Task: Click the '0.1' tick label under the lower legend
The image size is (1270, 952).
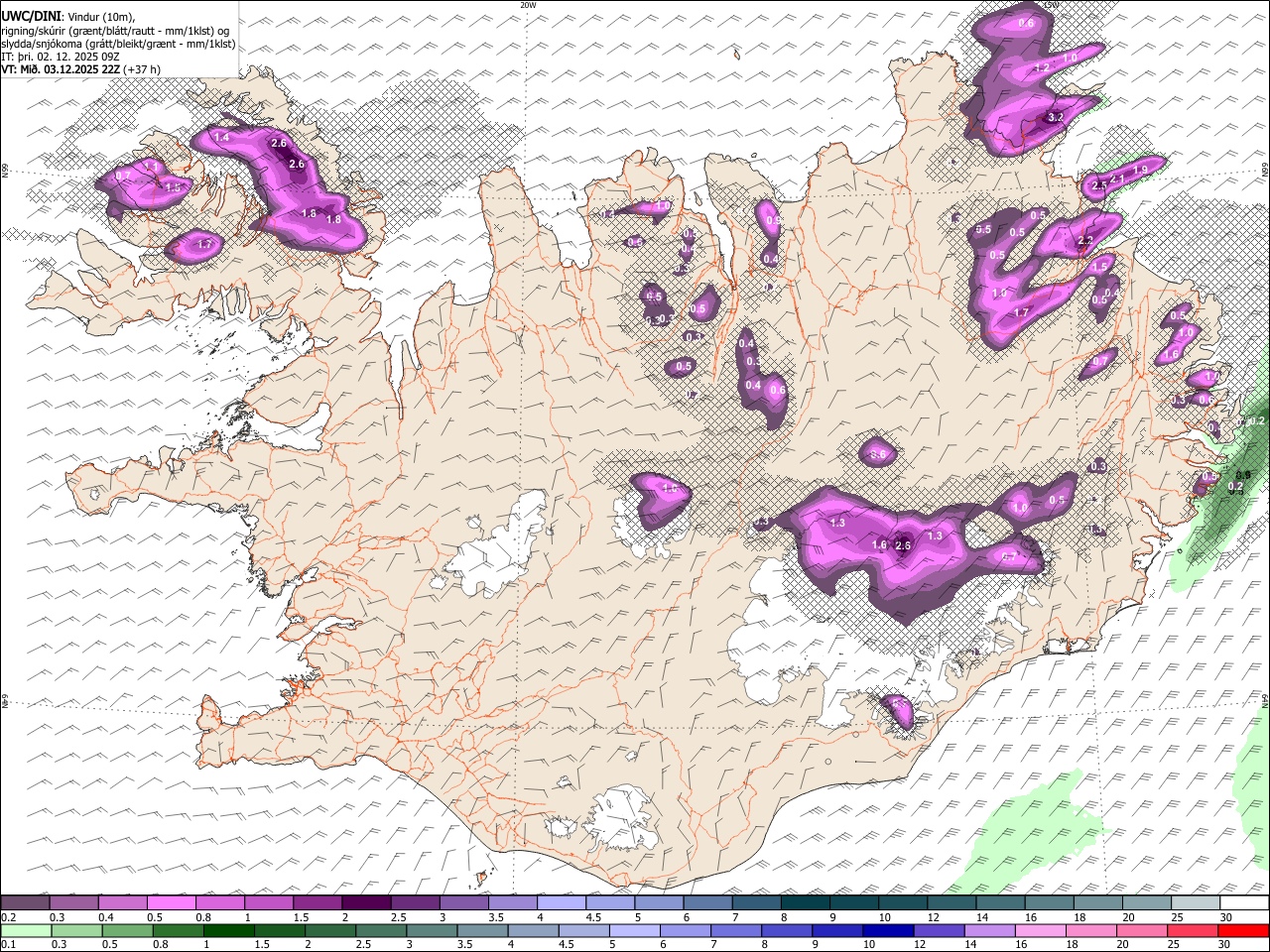Action: tap(9, 944)
